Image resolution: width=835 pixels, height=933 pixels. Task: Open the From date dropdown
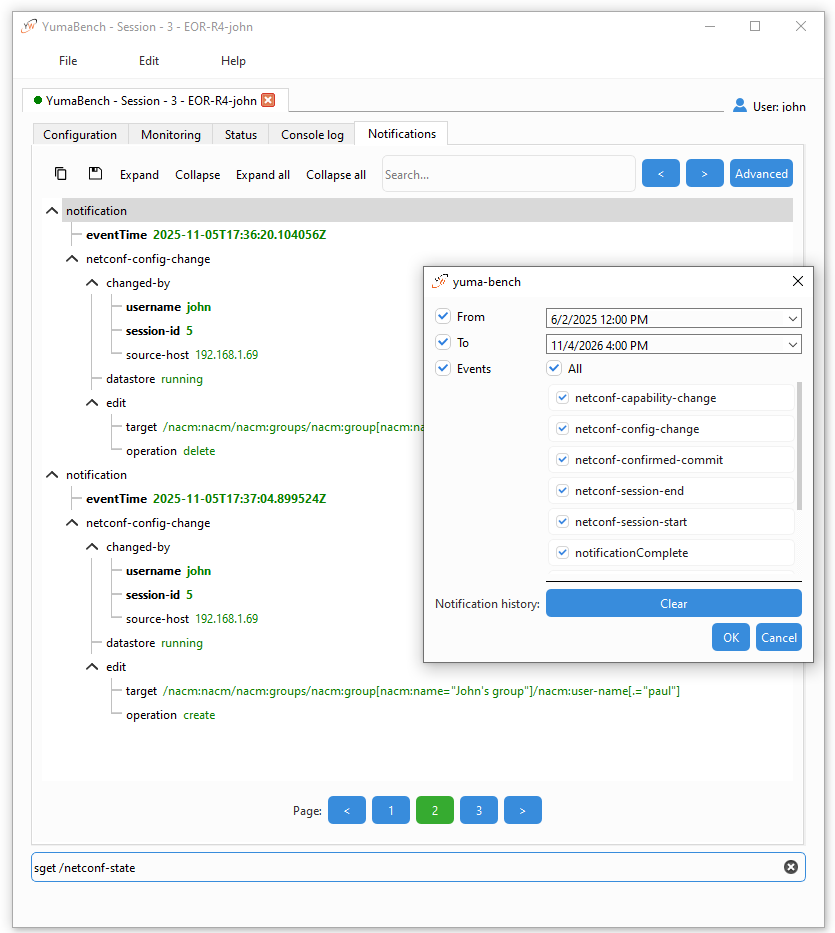[x=793, y=319]
